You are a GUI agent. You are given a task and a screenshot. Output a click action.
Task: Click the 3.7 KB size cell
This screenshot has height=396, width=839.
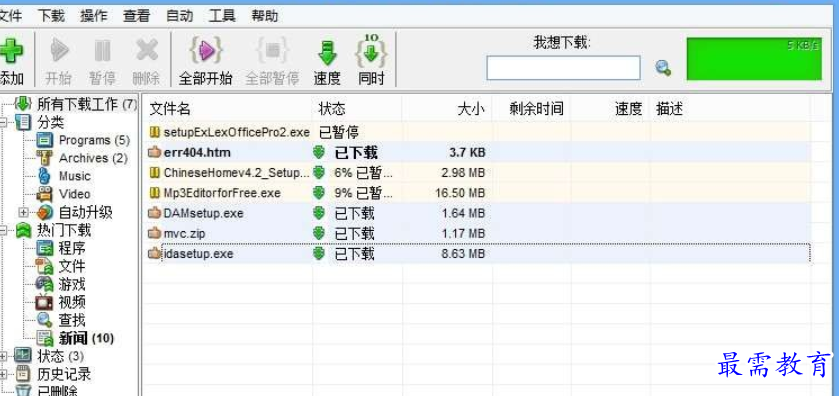pyautogui.click(x=467, y=153)
